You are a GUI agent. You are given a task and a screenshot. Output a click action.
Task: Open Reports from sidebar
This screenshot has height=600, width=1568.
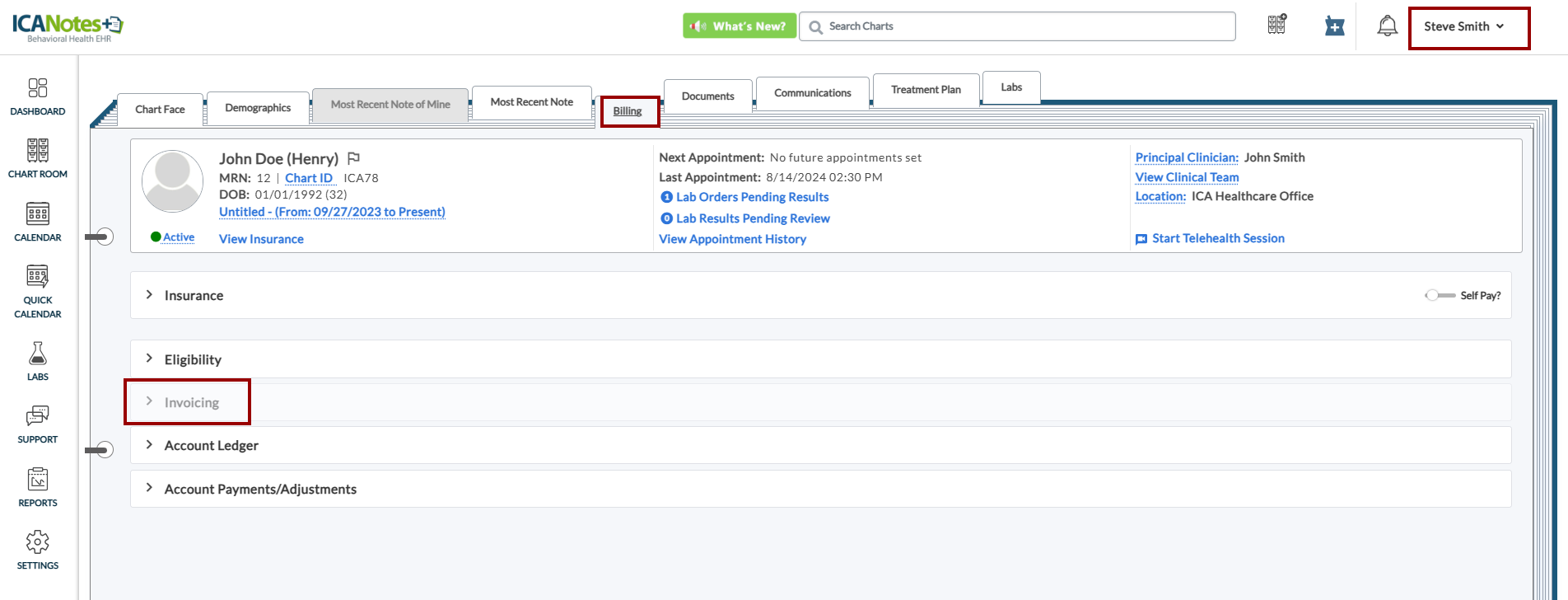tap(38, 487)
